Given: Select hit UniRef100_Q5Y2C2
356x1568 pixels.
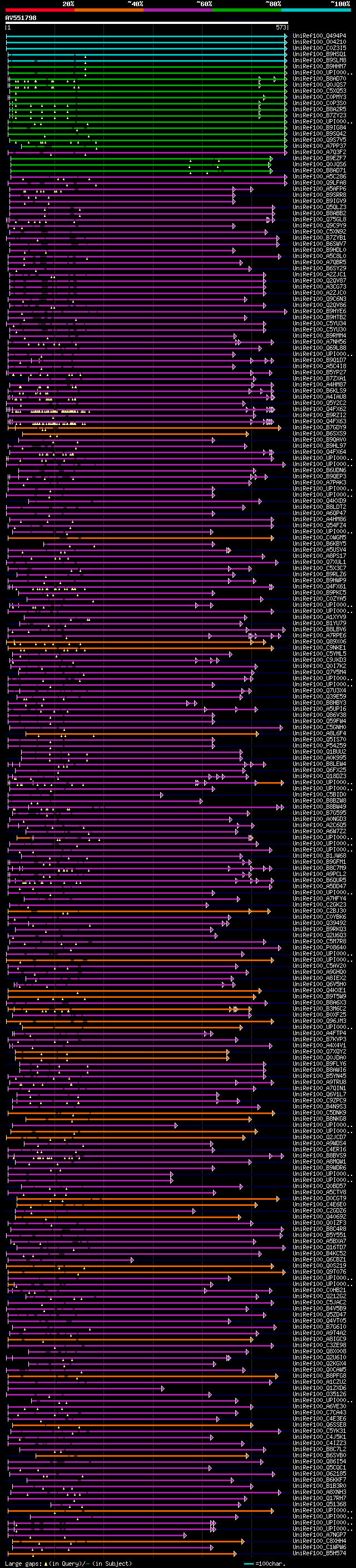Looking at the screenshot, I should pos(319,403).
